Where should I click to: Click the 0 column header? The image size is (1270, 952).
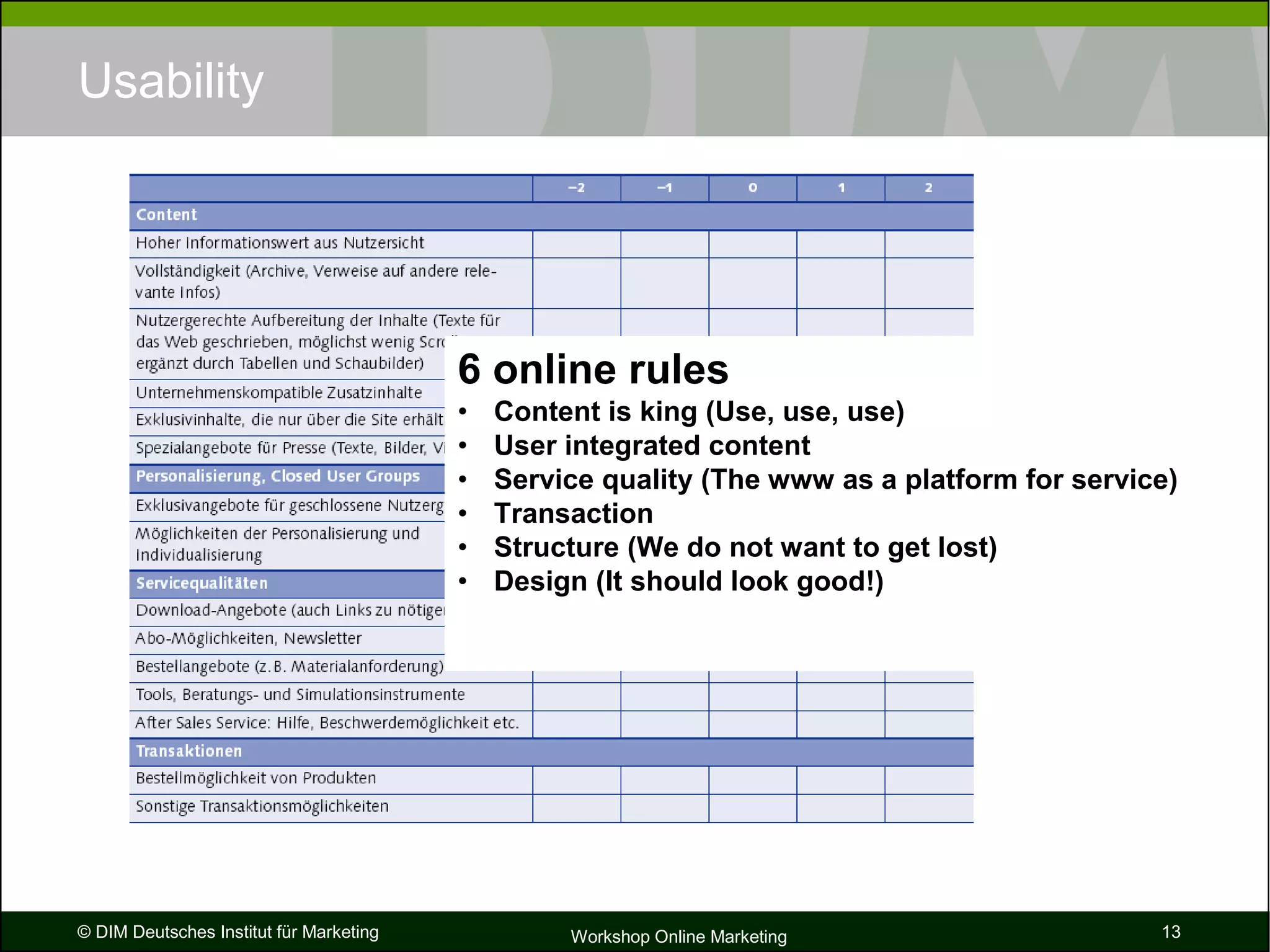(752, 188)
